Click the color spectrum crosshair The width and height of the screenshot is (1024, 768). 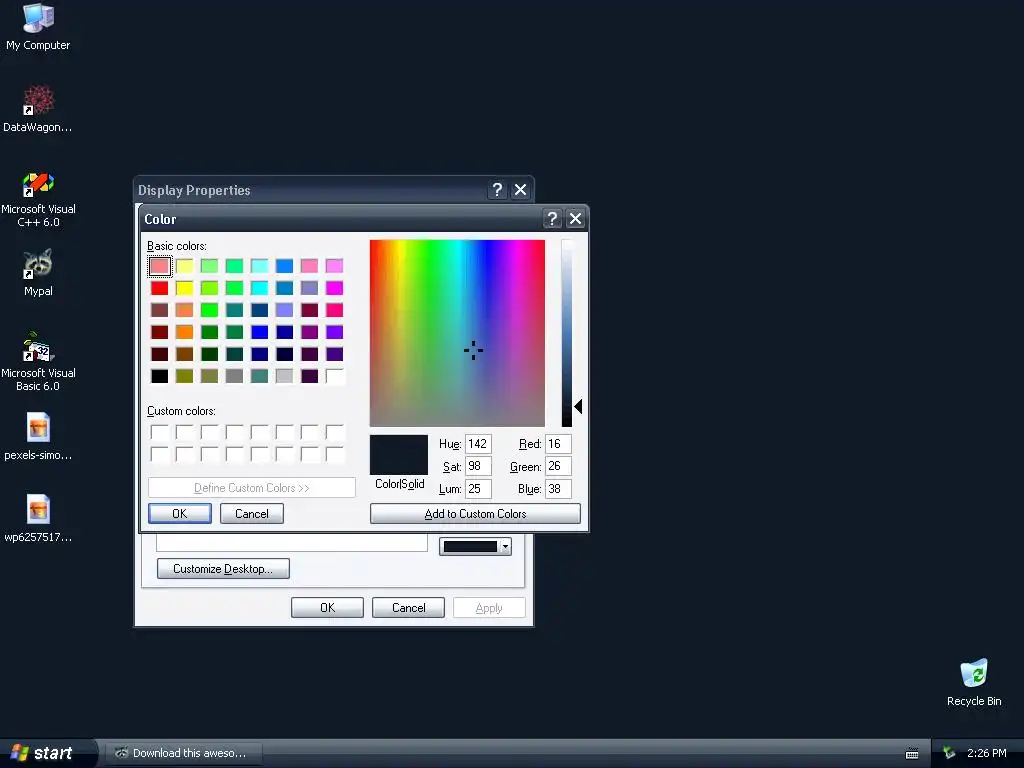[473, 350]
